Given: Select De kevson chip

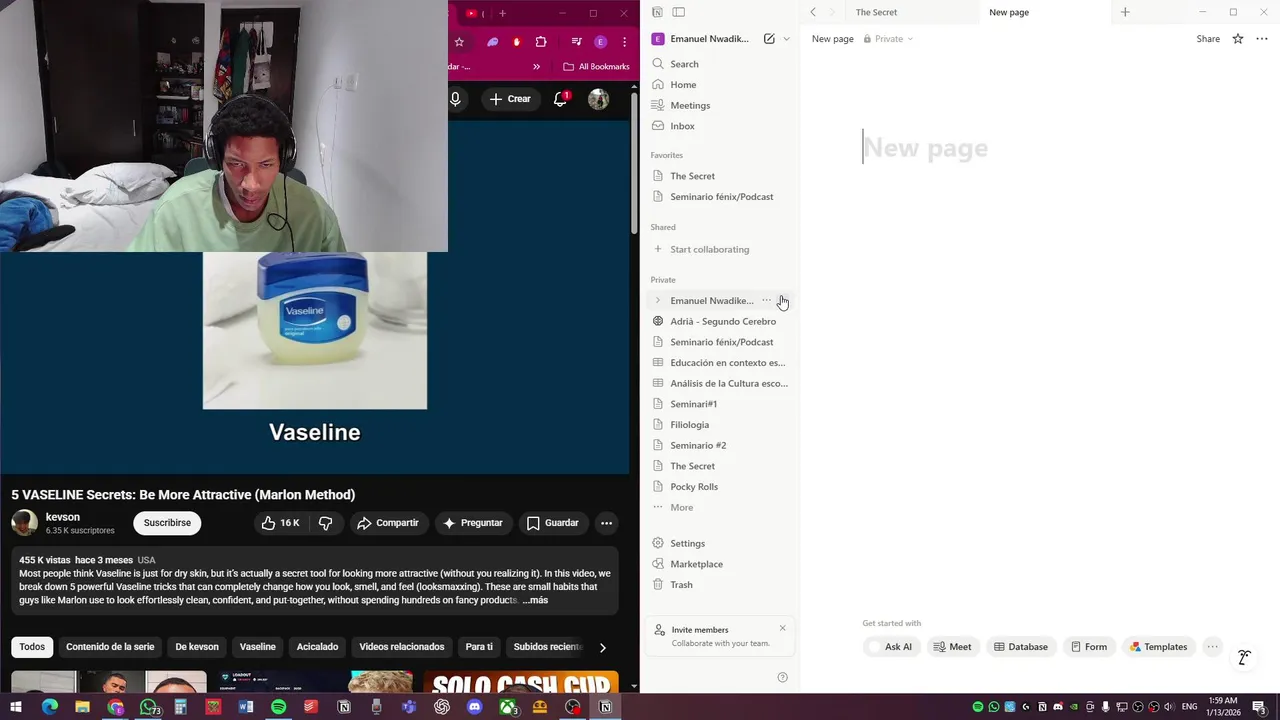Looking at the screenshot, I should pyautogui.click(x=197, y=647).
